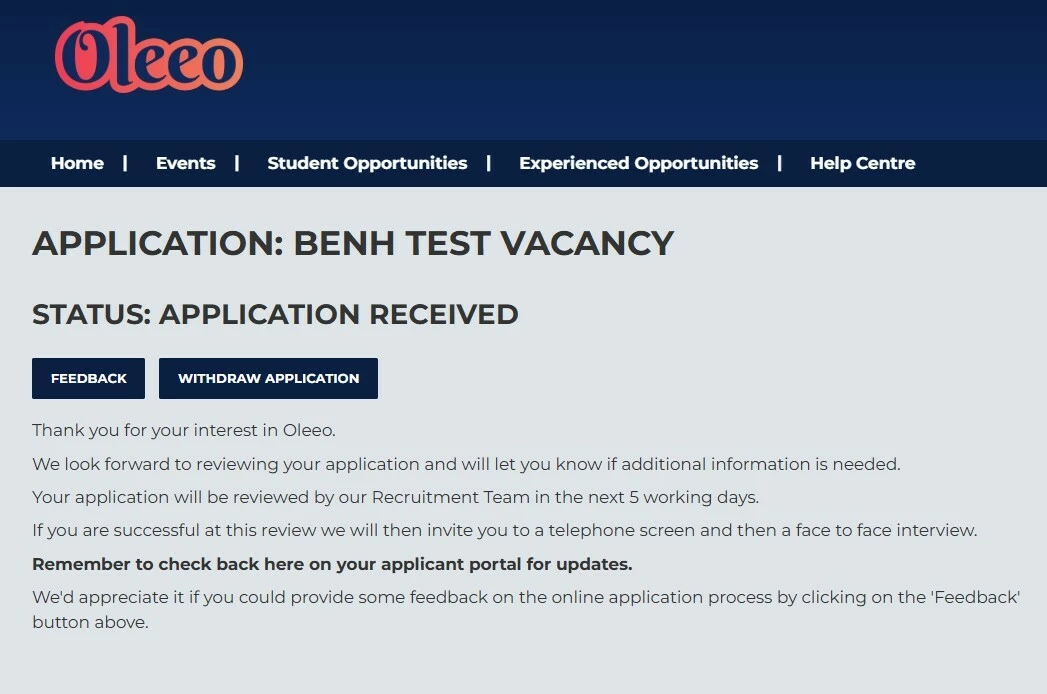The width and height of the screenshot is (1047, 694).
Task: Select Experienced Opportunities navigation item
Action: pyautogui.click(x=638, y=163)
